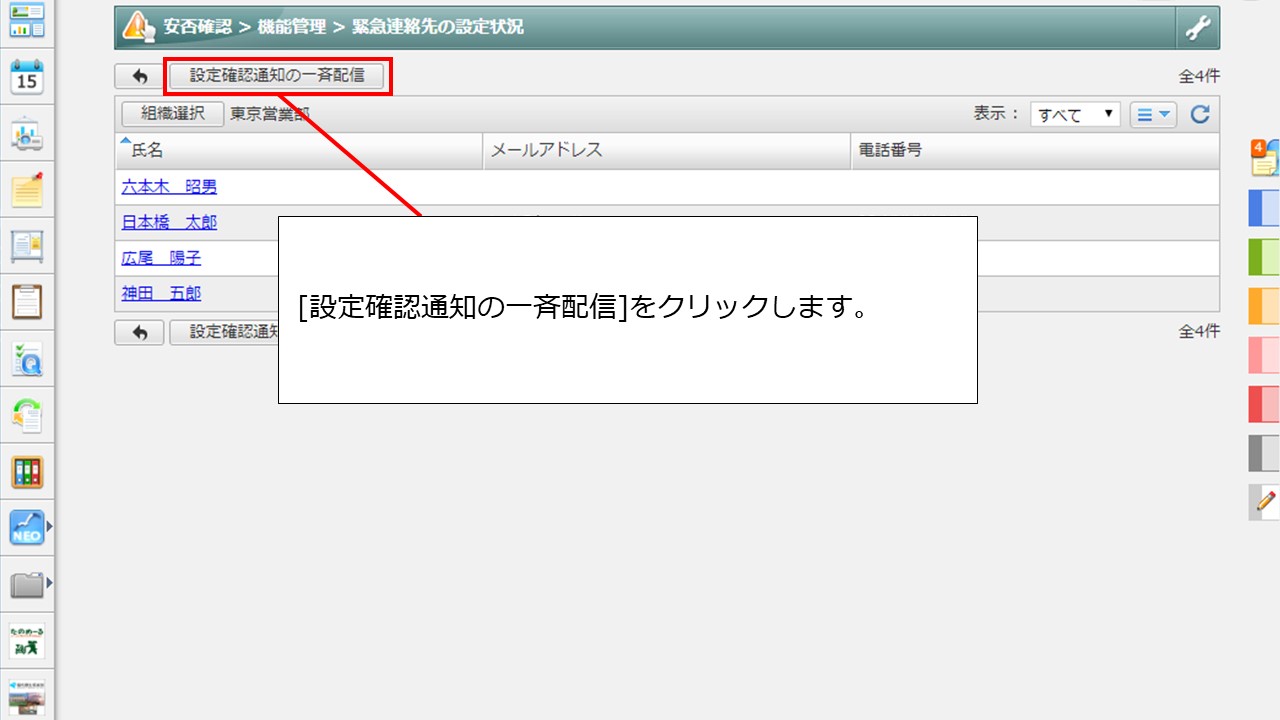Select the green sticky note color swatch
Image resolution: width=1280 pixels, height=720 pixels.
click(1265, 257)
